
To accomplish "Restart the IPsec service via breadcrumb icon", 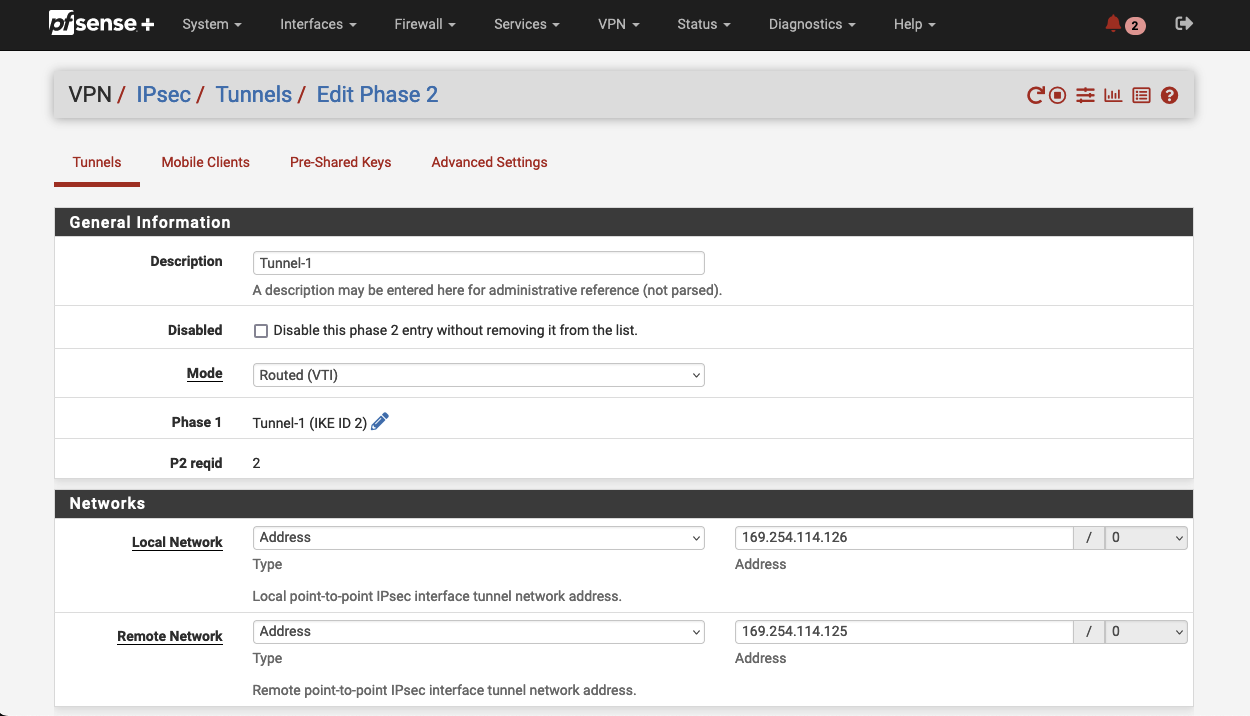I will [1034, 94].
